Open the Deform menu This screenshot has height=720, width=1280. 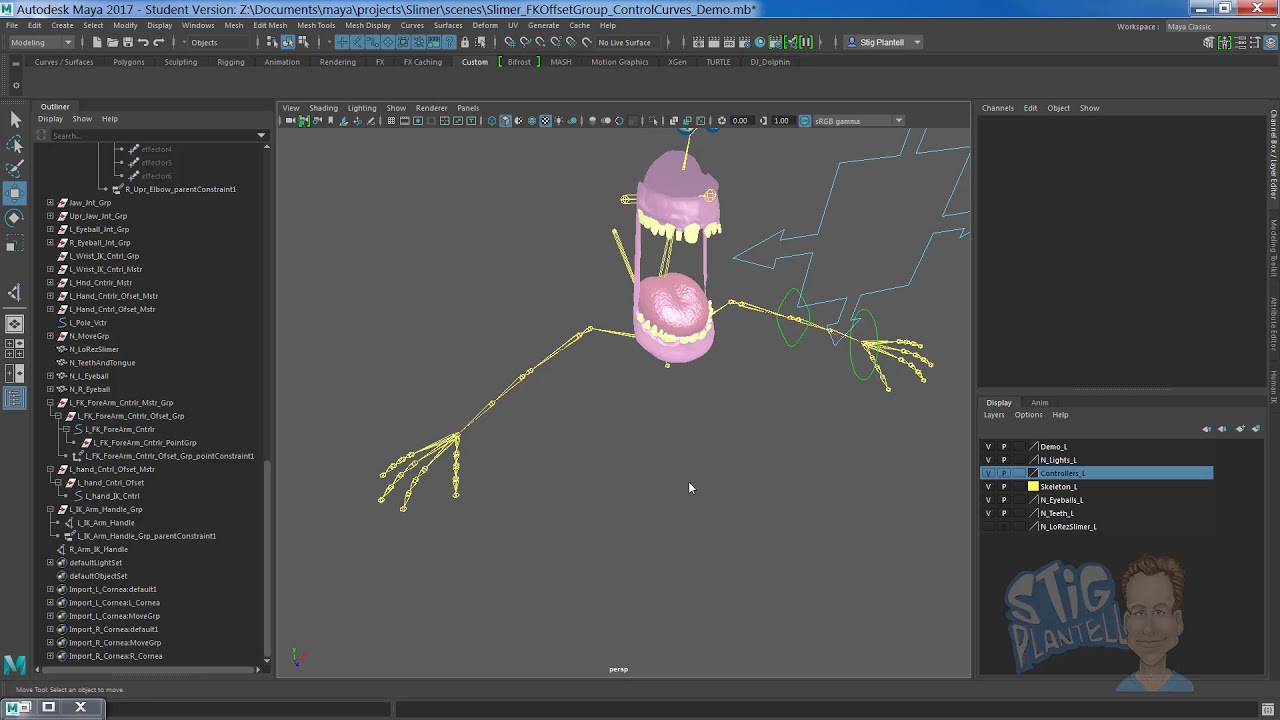[485, 25]
